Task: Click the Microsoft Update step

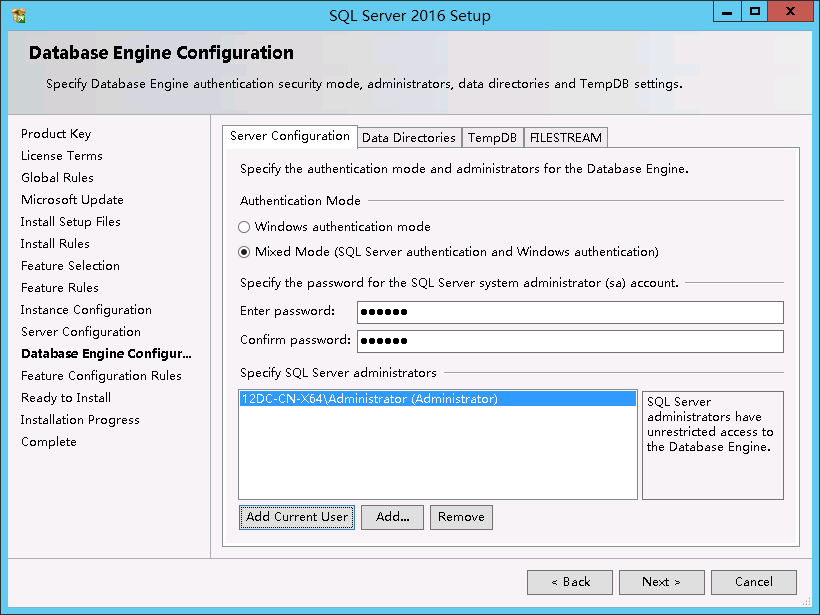Action: (x=72, y=200)
